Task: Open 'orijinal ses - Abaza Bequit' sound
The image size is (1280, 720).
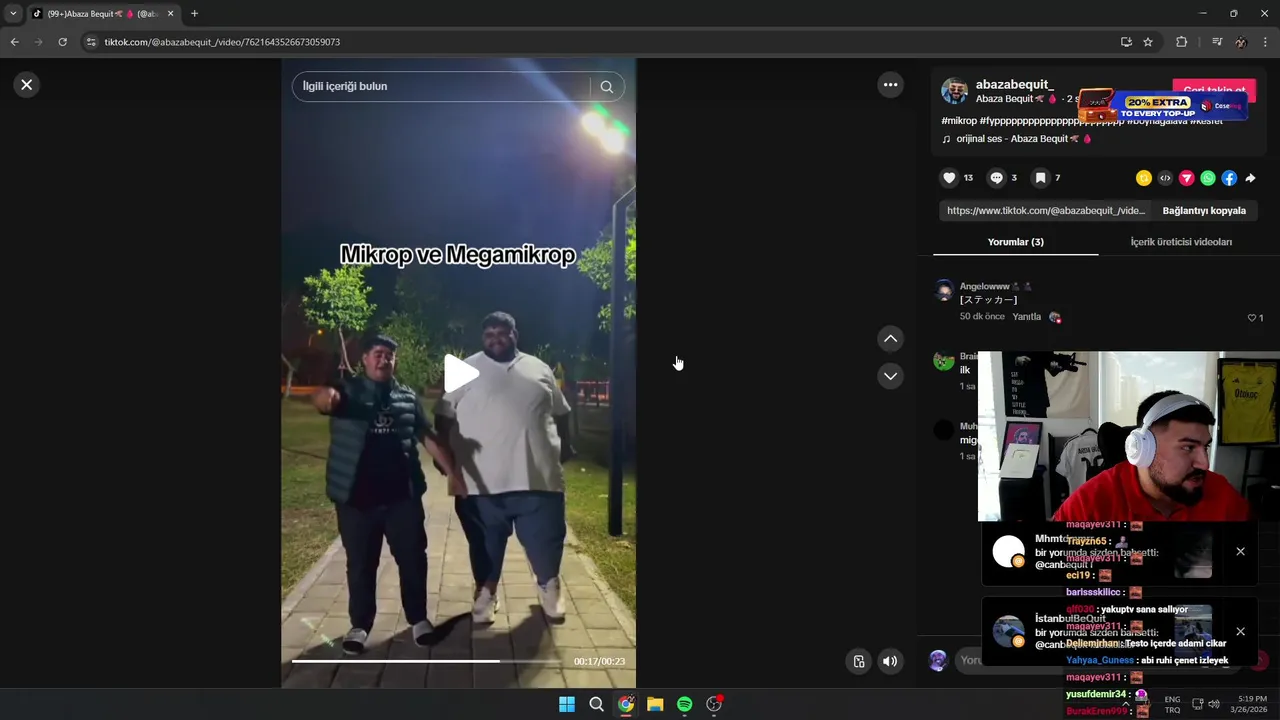Action: (x=1016, y=139)
